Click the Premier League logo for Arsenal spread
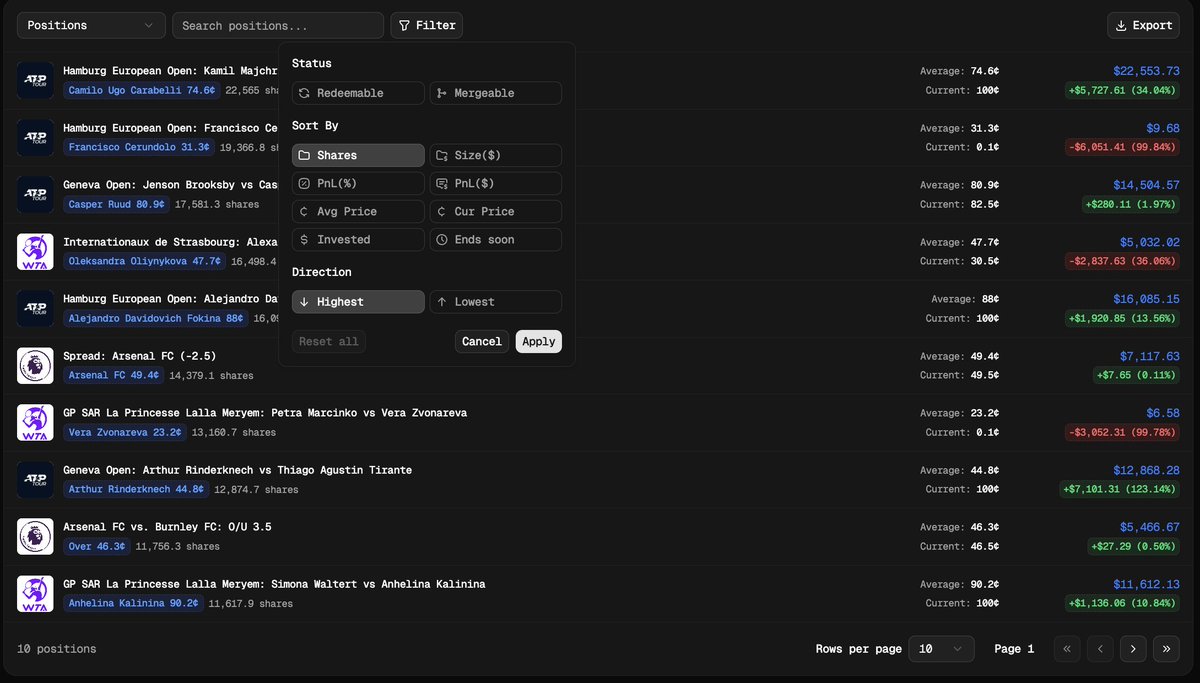 click(35, 365)
